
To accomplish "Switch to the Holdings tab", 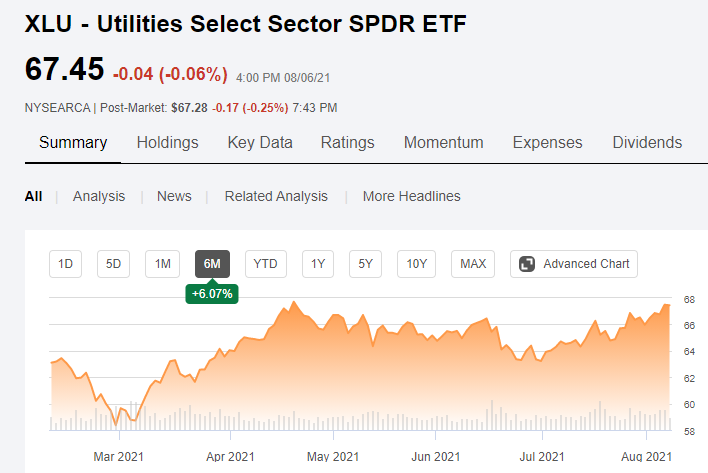I will (x=167, y=143).
